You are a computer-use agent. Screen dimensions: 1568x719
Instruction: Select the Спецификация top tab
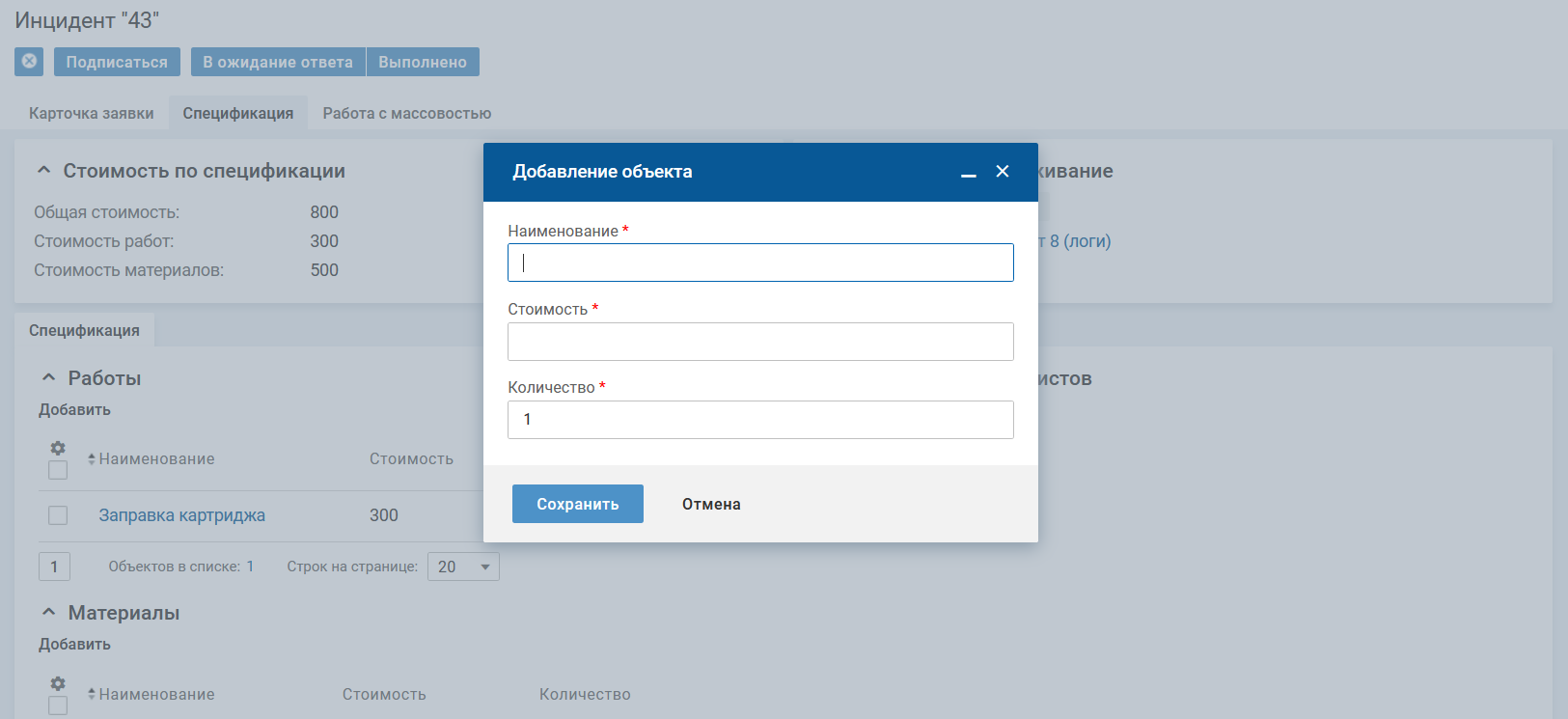point(238,113)
